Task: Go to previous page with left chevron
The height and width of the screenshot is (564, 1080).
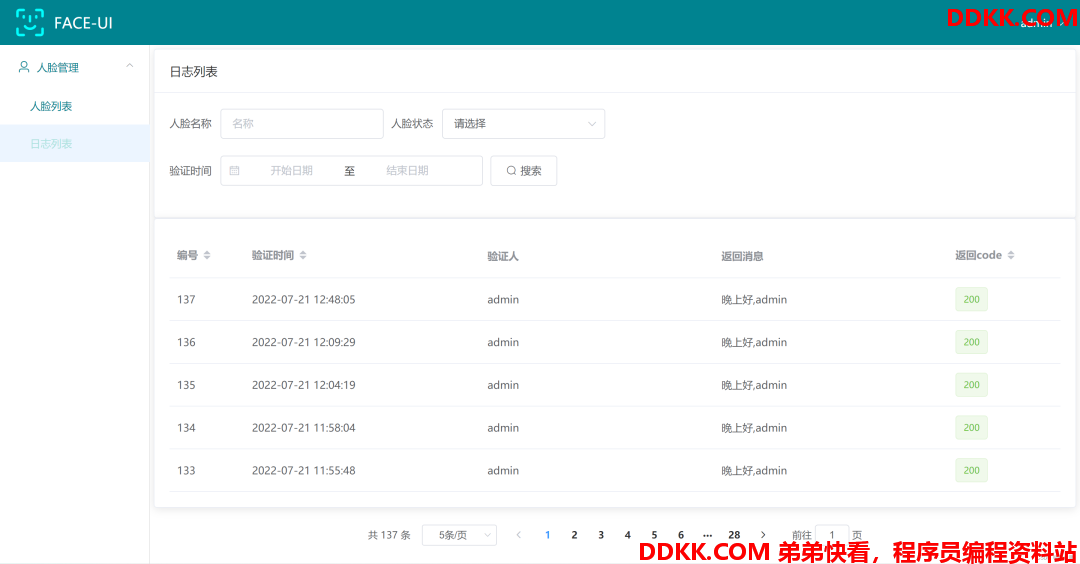Action: tap(518, 535)
